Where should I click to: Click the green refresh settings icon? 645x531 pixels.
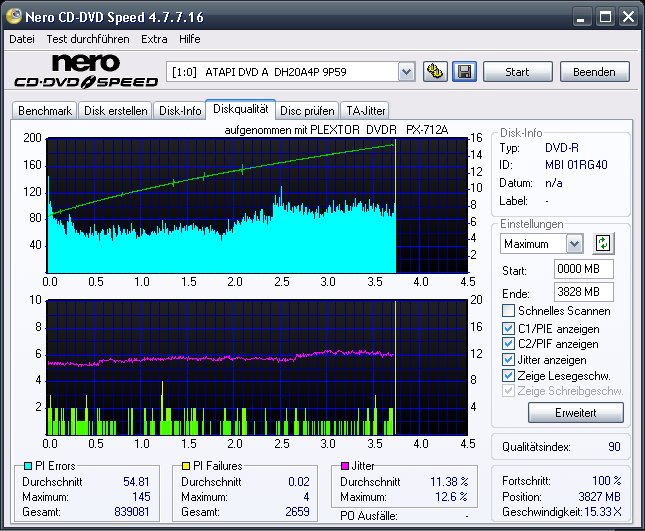pyautogui.click(x=603, y=243)
